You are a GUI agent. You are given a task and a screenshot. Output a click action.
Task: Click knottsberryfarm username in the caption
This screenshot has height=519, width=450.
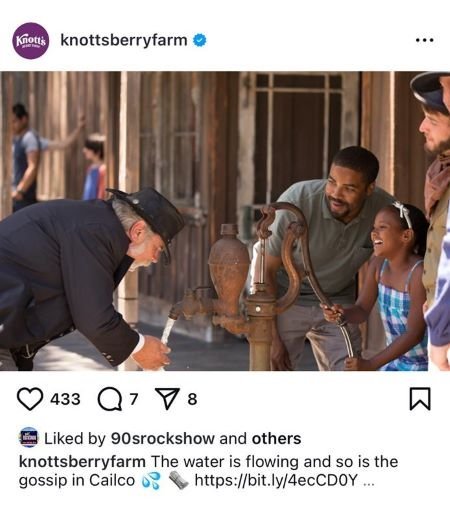pos(82,462)
